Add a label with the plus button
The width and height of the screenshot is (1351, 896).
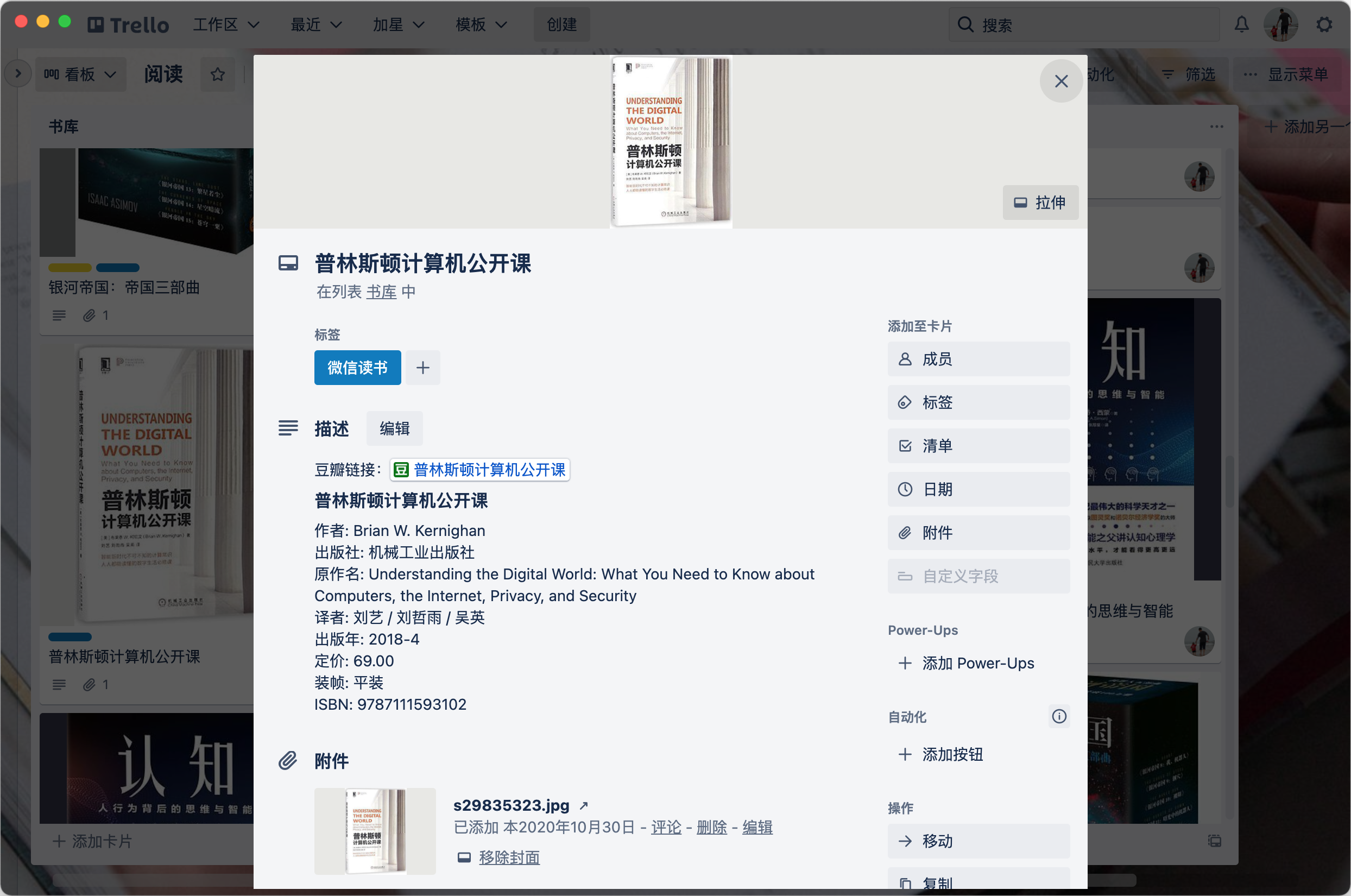(422, 368)
